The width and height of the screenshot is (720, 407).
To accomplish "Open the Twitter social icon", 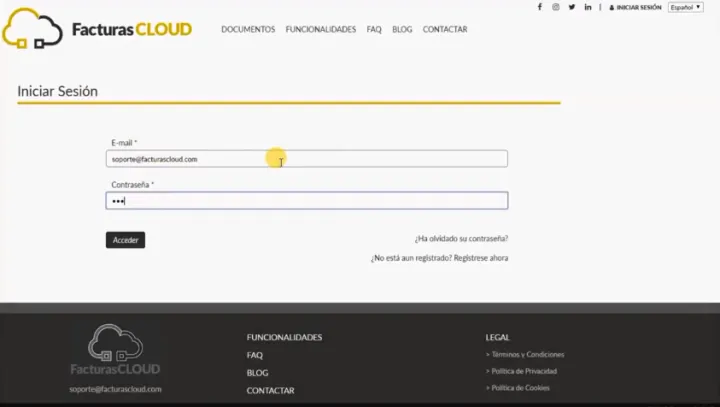I will coord(572,7).
